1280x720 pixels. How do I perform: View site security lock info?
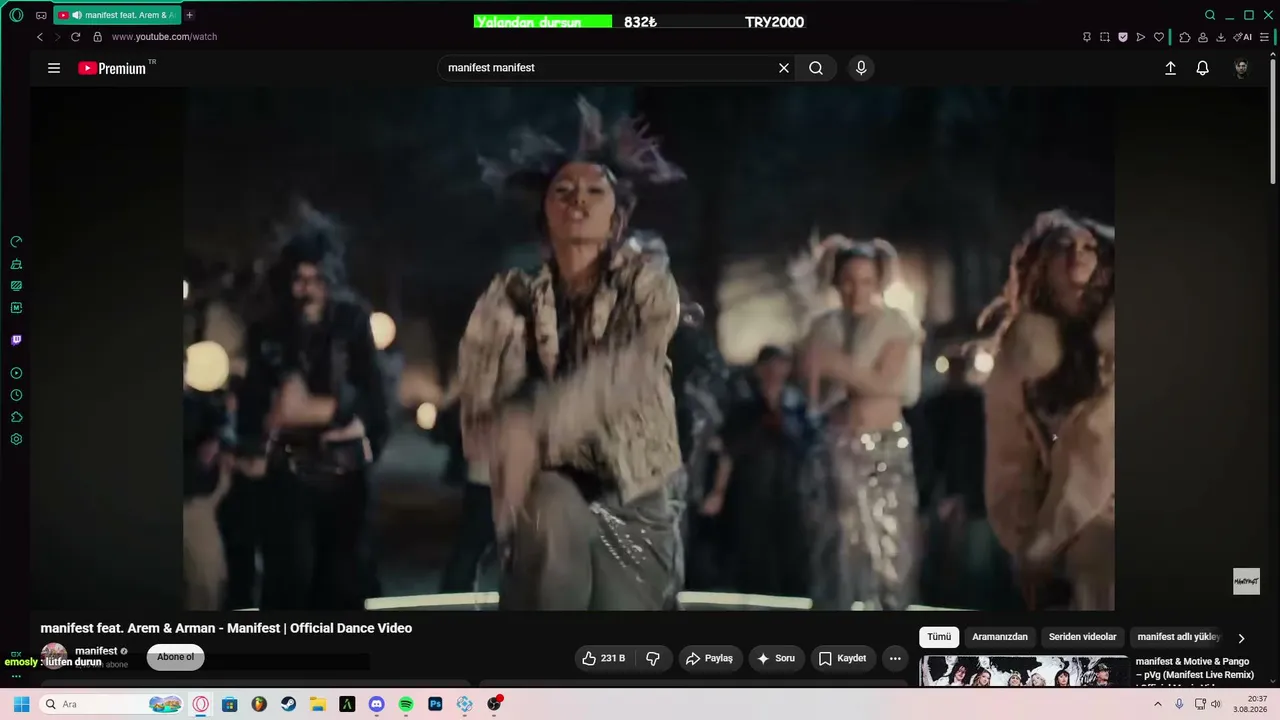(x=97, y=37)
